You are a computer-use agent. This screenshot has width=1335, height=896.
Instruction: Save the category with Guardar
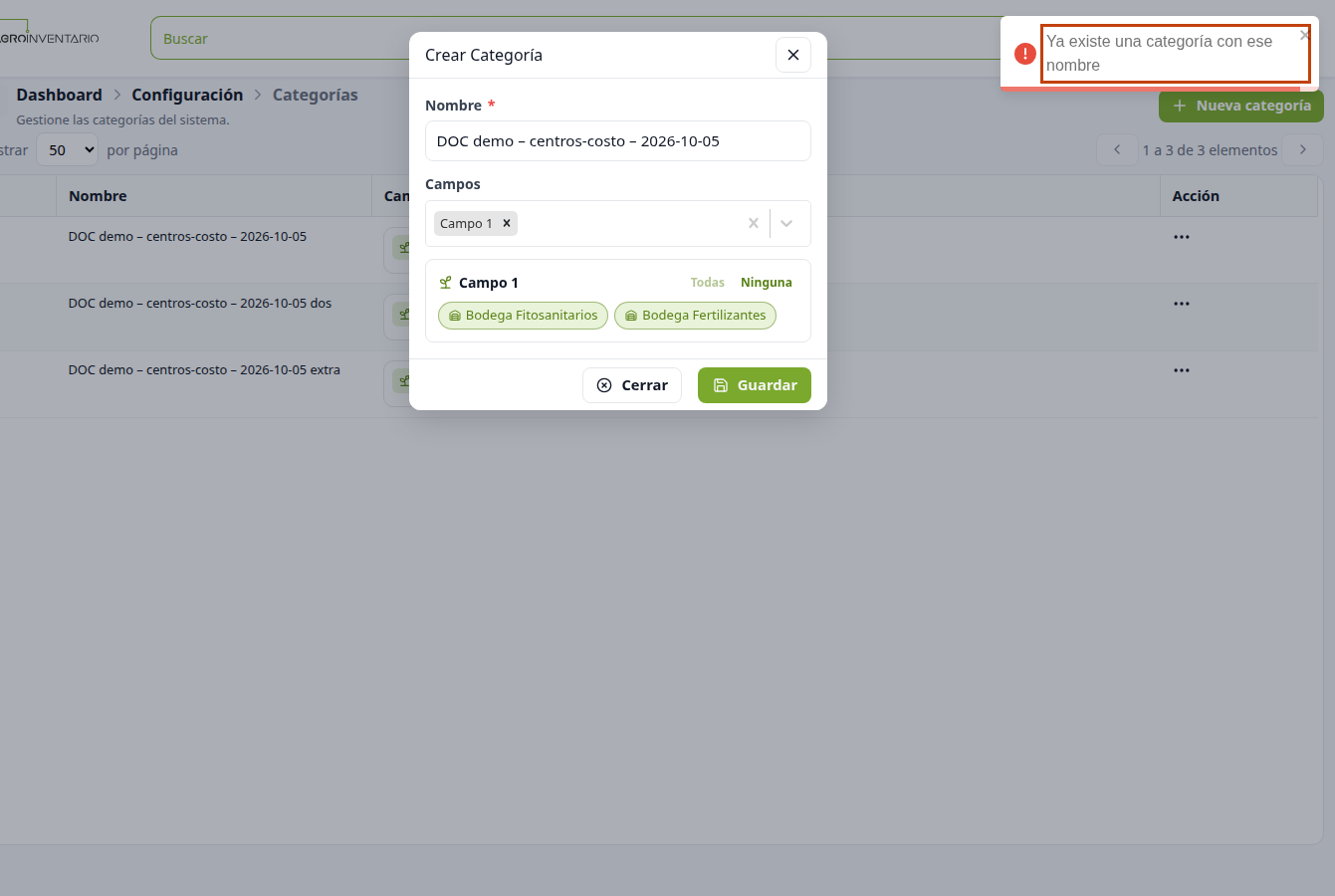(755, 385)
